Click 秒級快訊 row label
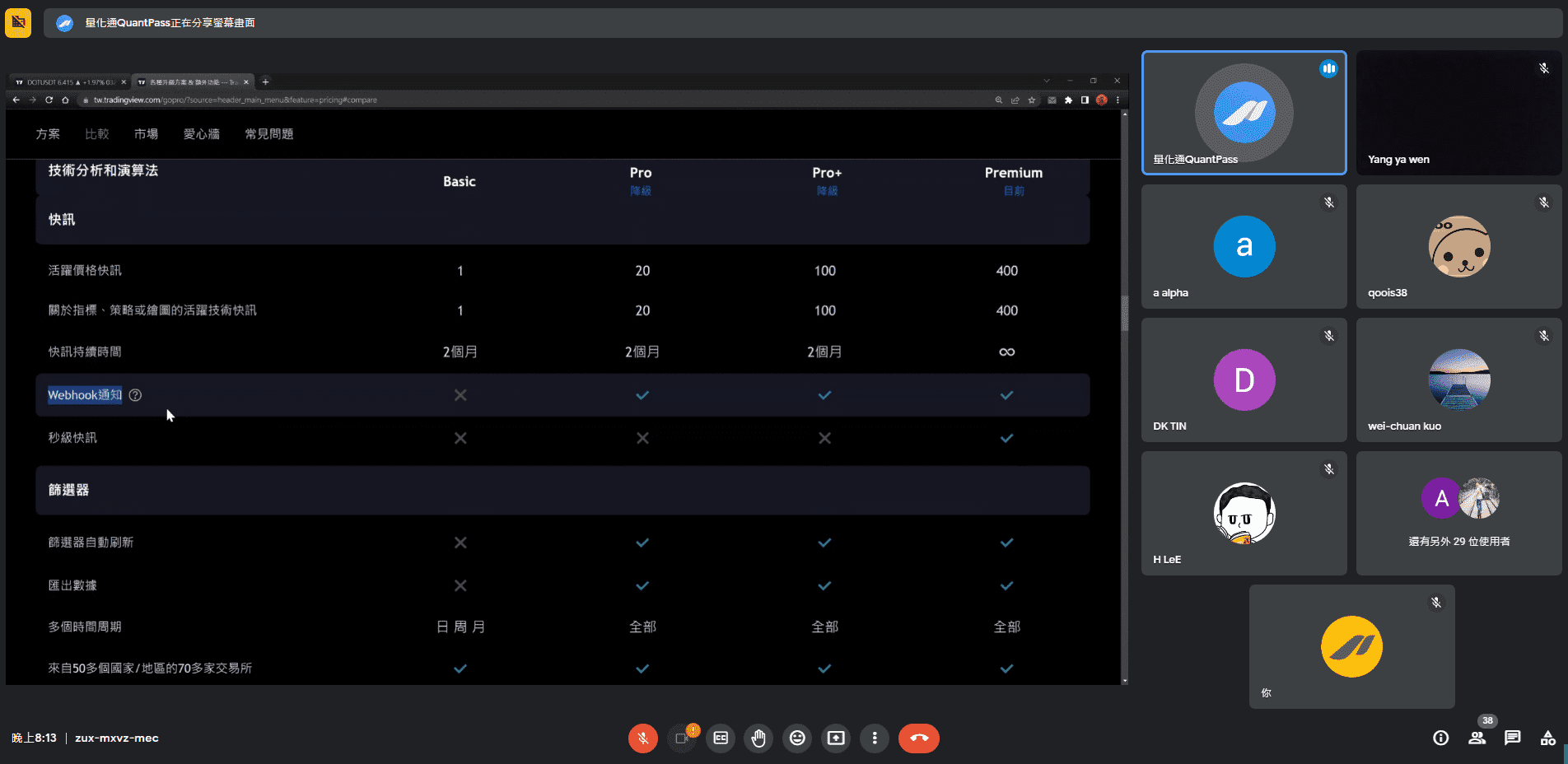1568x764 pixels. 72,438
